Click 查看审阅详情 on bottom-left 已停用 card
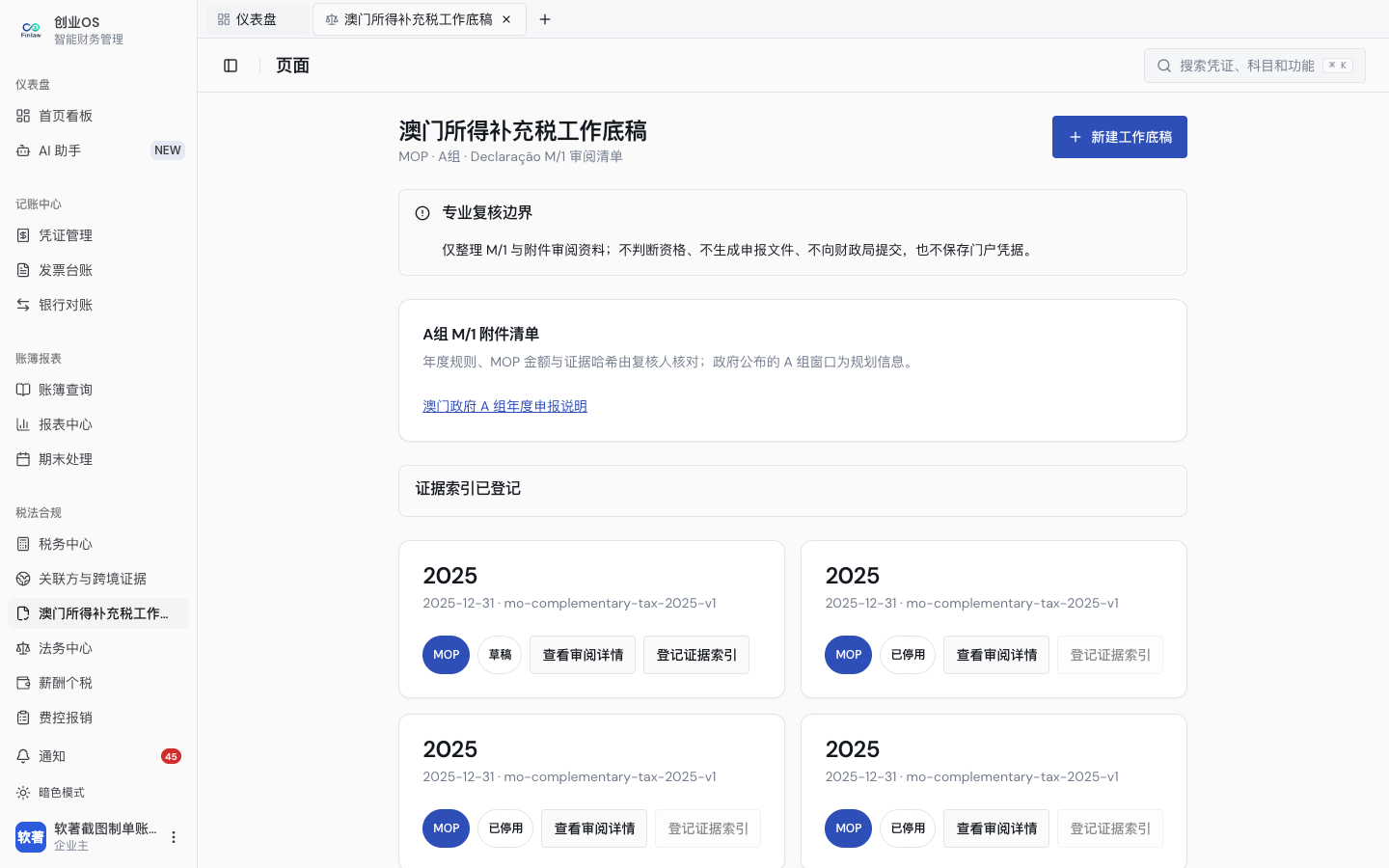This screenshot has height=868, width=1389. pos(594,828)
